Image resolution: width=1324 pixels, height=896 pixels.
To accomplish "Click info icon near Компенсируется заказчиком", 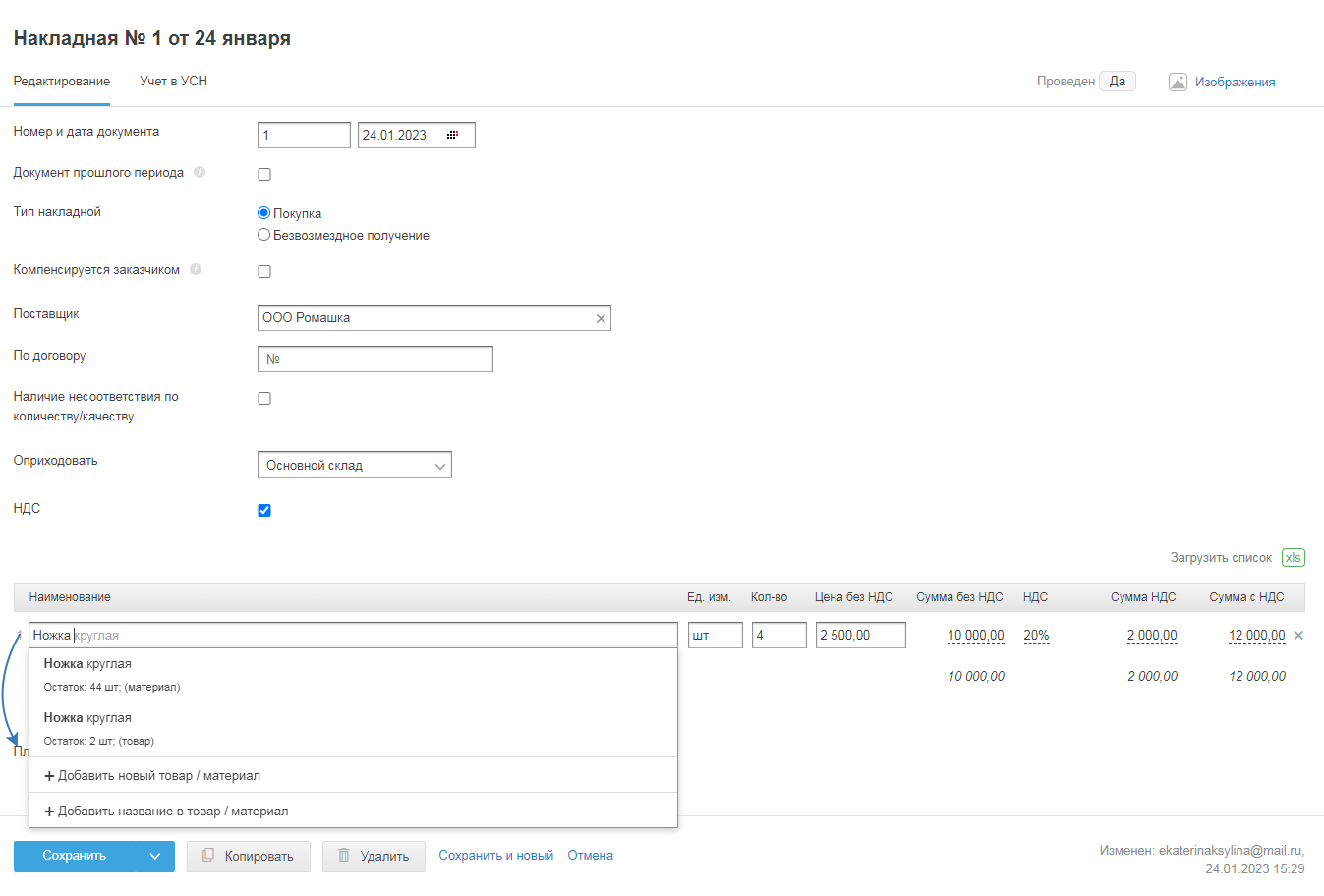I will coord(196,269).
